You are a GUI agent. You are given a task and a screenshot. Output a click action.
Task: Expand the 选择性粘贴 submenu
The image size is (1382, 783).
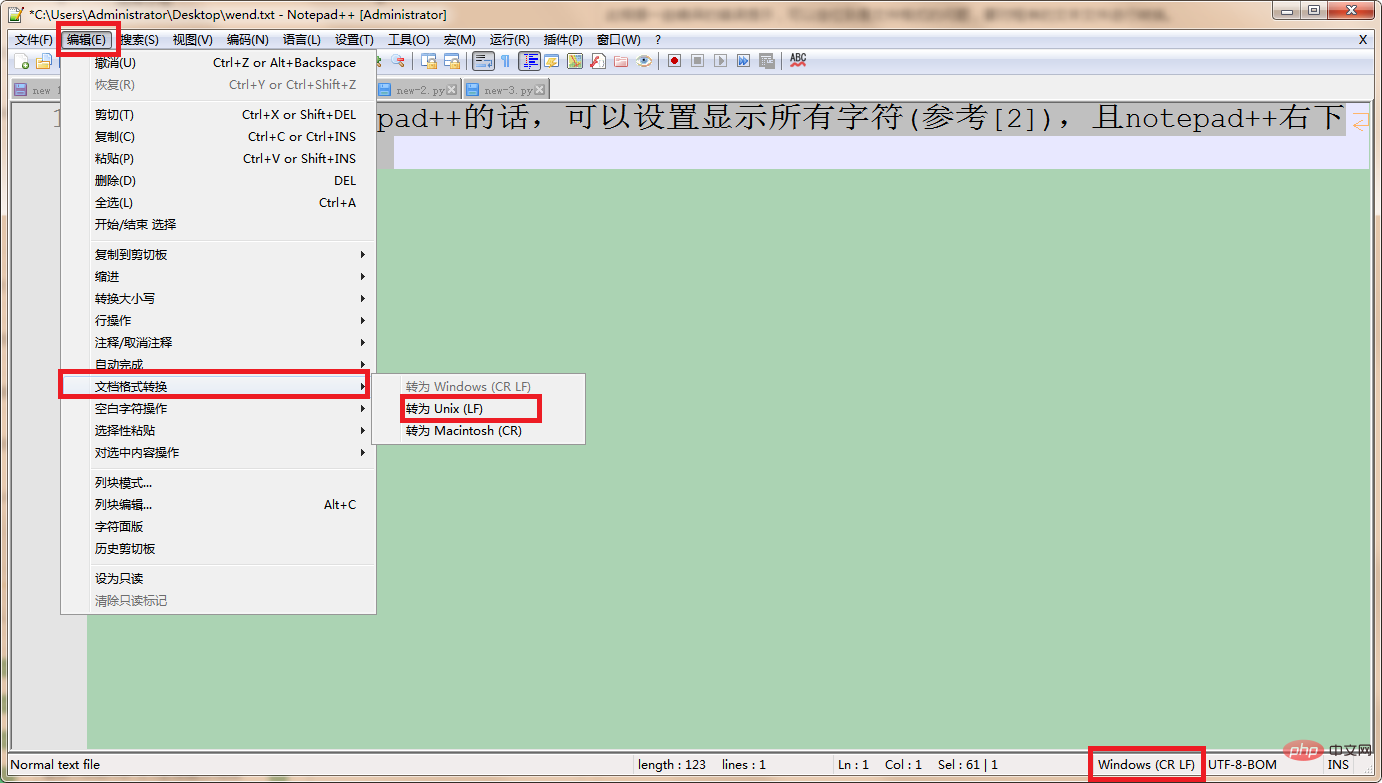click(x=218, y=431)
